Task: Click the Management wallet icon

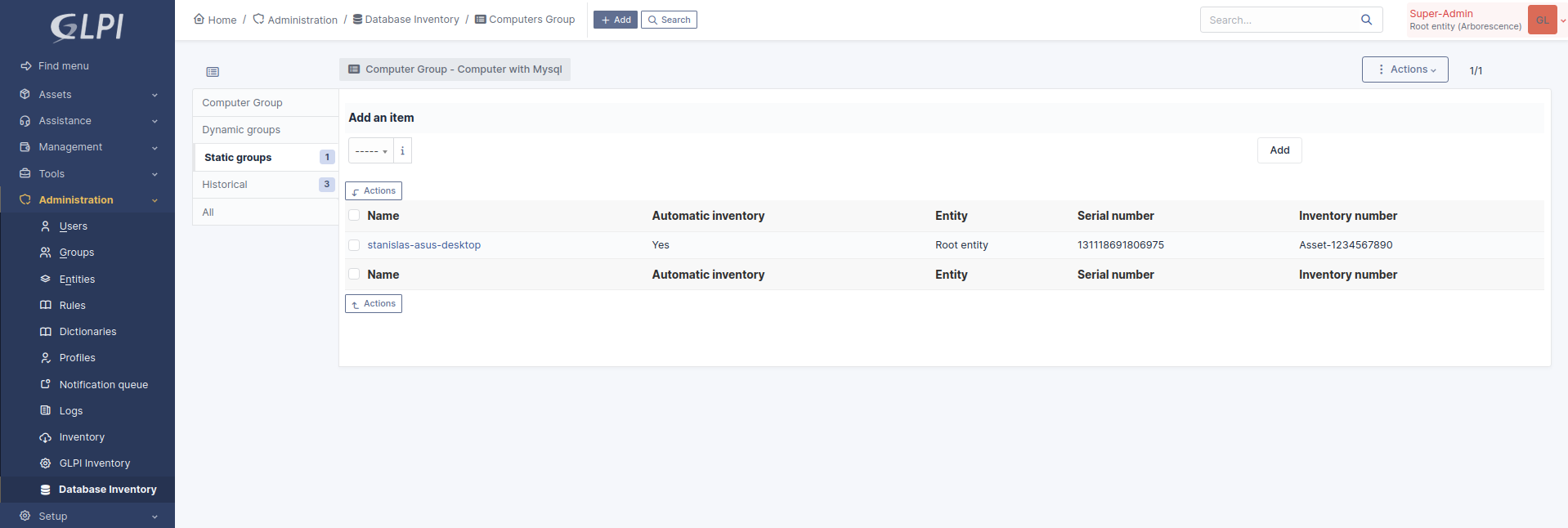Action: click(x=25, y=147)
